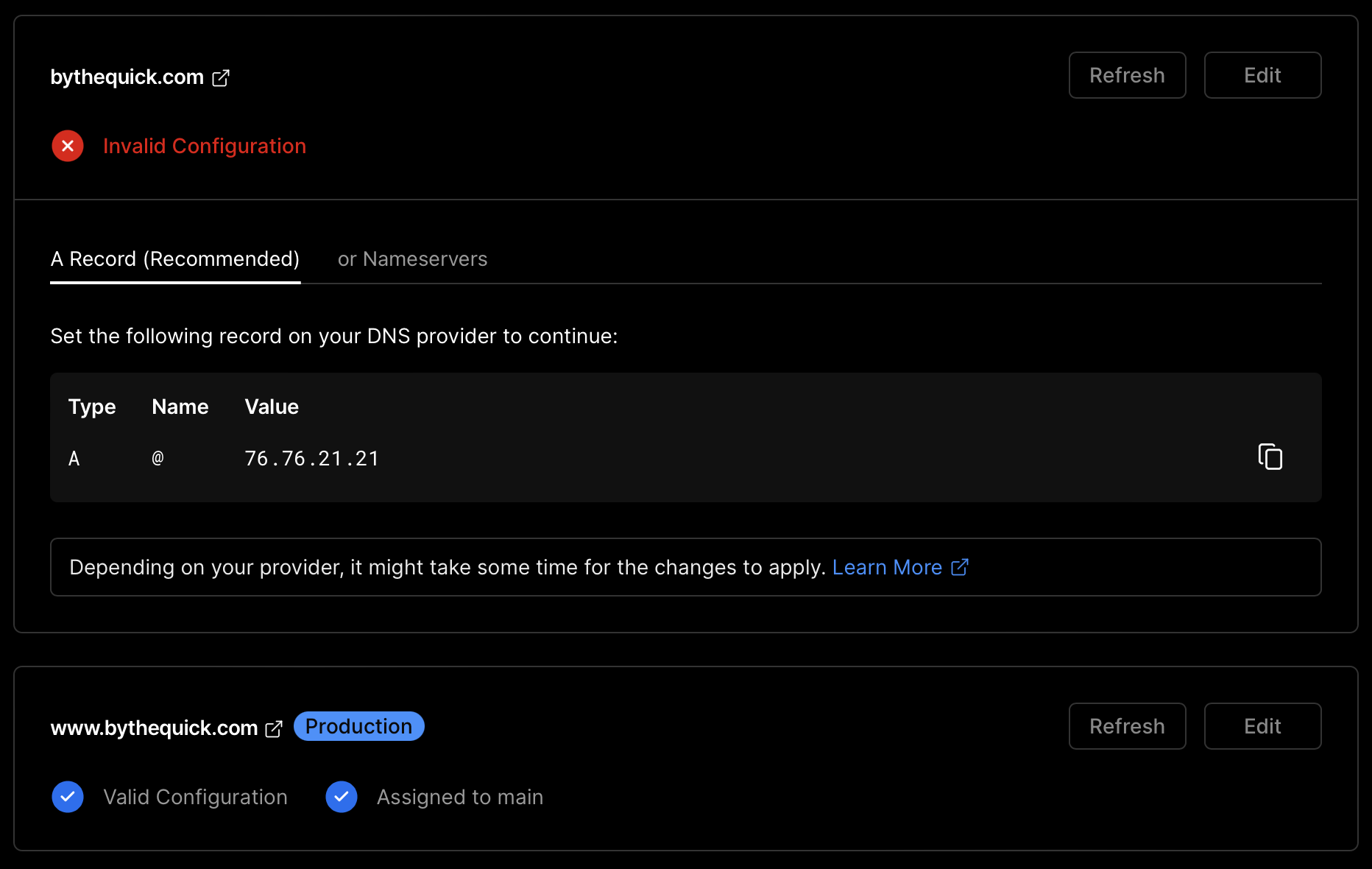This screenshot has width=1372, height=869.
Task: Copy the A record value 76.76.21.21
Action: tap(1270, 457)
